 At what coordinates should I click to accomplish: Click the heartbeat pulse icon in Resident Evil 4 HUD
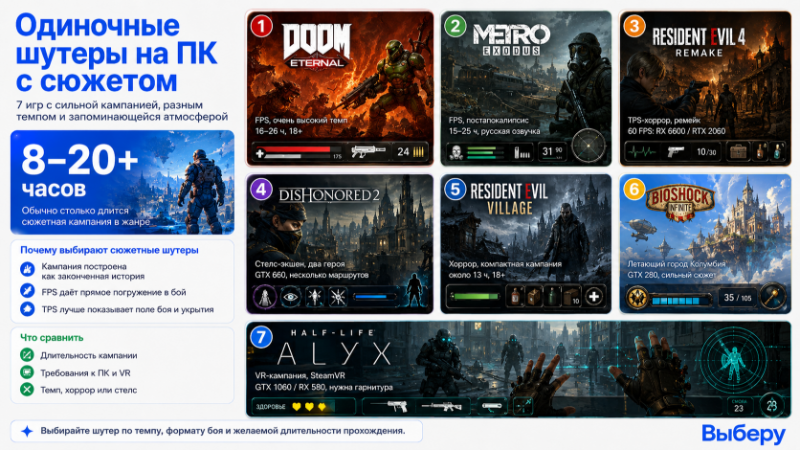point(641,152)
